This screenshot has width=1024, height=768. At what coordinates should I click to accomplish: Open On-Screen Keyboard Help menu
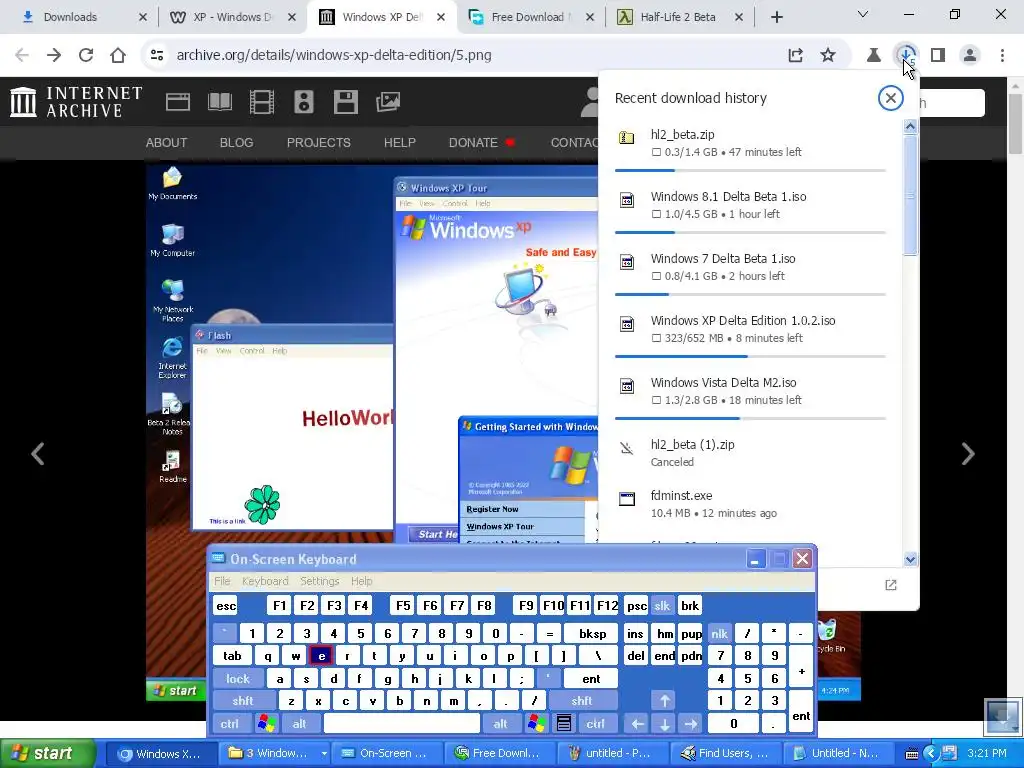(x=361, y=581)
